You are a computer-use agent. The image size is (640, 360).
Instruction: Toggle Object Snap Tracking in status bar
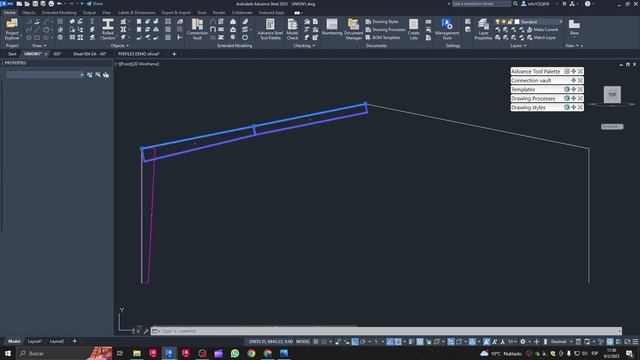pos(390,342)
